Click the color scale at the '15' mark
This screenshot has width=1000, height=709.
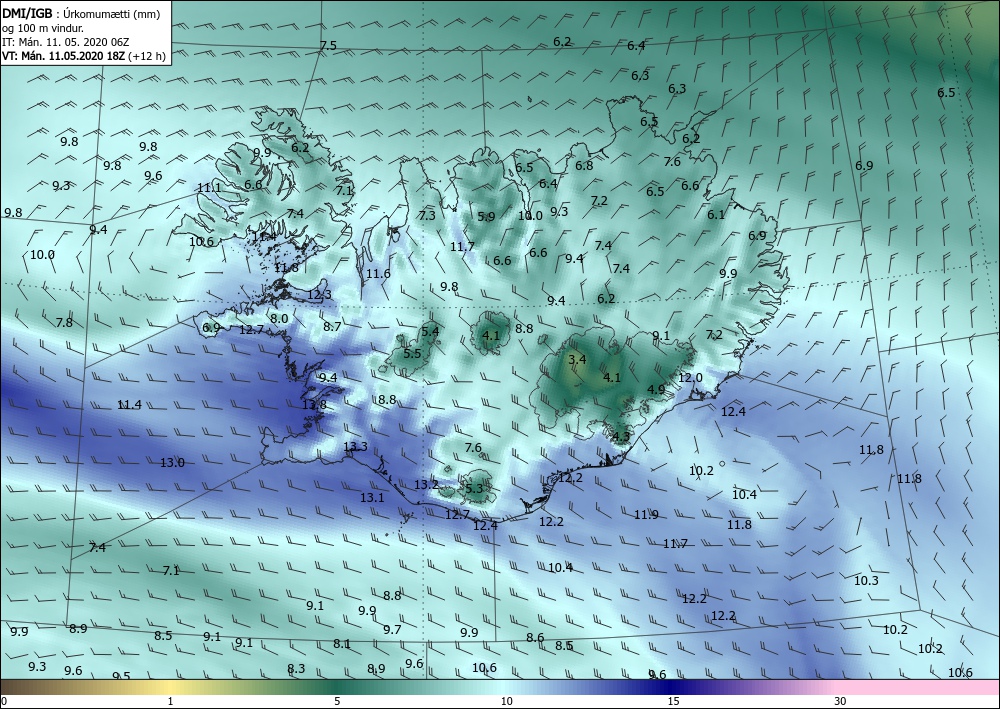pos(673,687)
